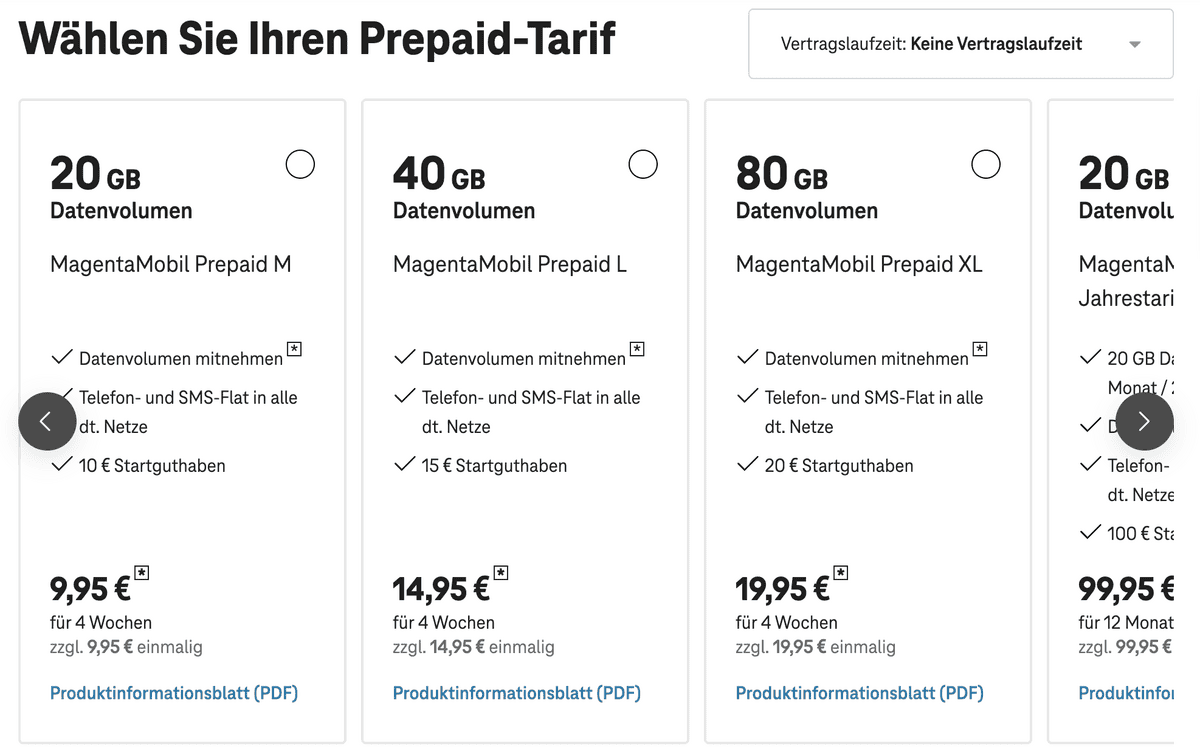
Task: Click the MagentaMobil Prepaid M tariff name
Action: [171, 265]
